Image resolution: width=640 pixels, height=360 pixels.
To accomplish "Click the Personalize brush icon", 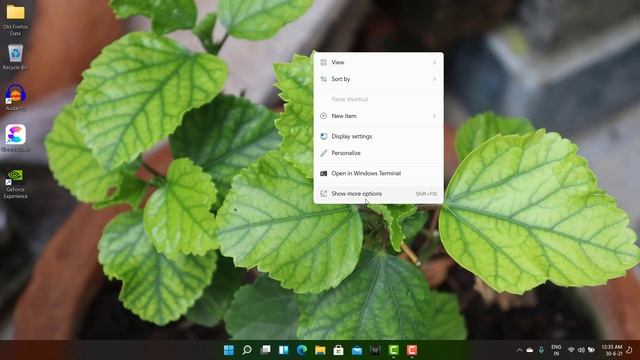I will pyautogui.click(x=323, y=153).
